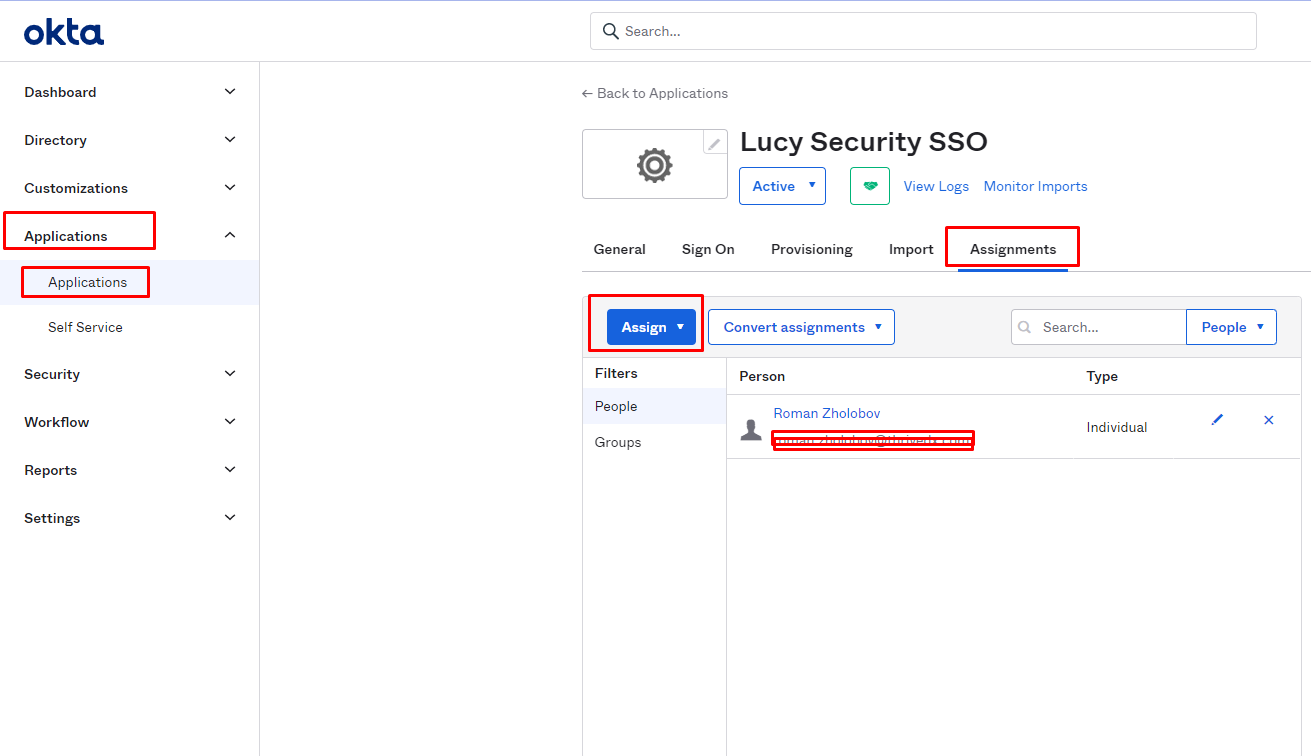The width and height of the screenshot is (1311, 756).
Task: Expand the Directory menu chevron
Action: (230, 140)
